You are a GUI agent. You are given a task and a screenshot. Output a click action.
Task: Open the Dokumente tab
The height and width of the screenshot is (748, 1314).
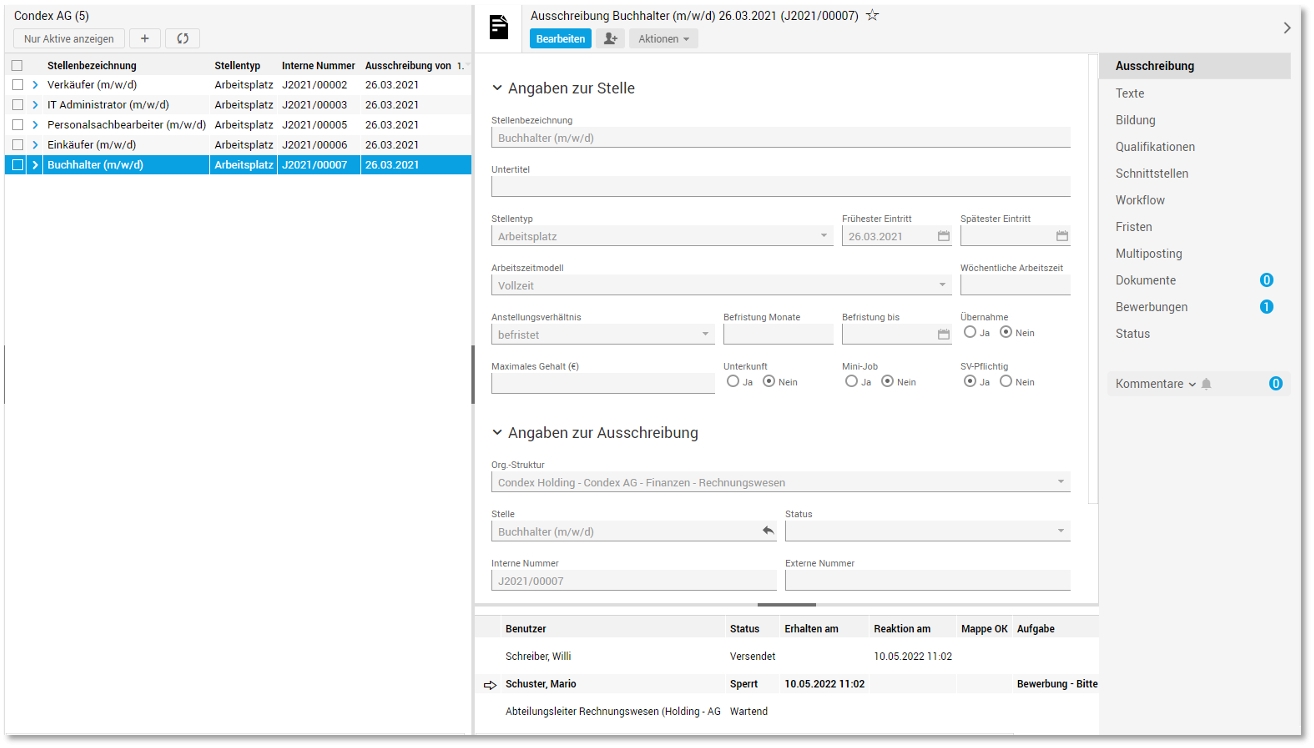coord(1146,281)
